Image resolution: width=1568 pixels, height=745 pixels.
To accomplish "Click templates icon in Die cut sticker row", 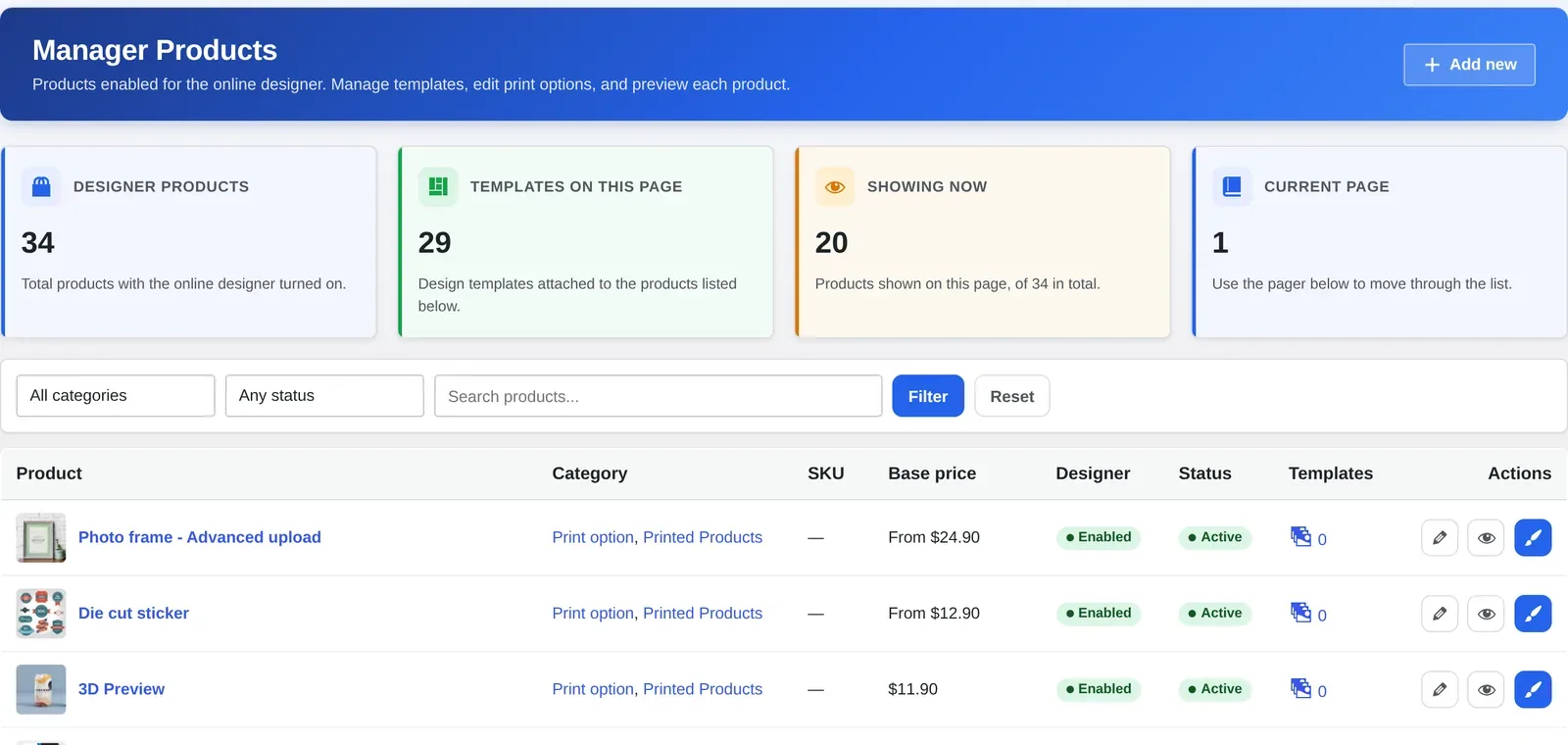I will click(x=1300, y=612).
